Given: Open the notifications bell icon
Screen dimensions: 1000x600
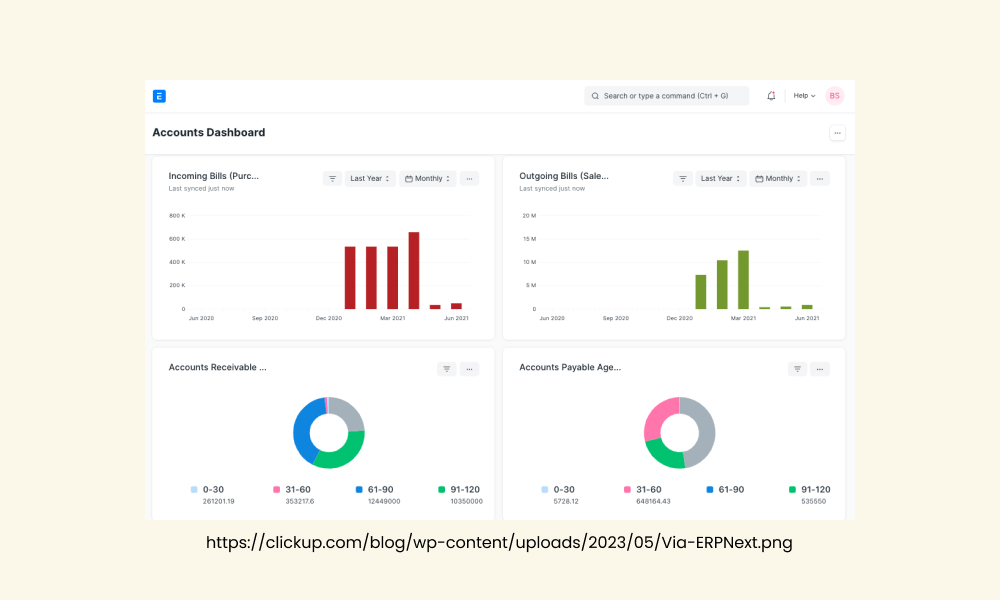Looking at the screenshot, I should point(771,96).
